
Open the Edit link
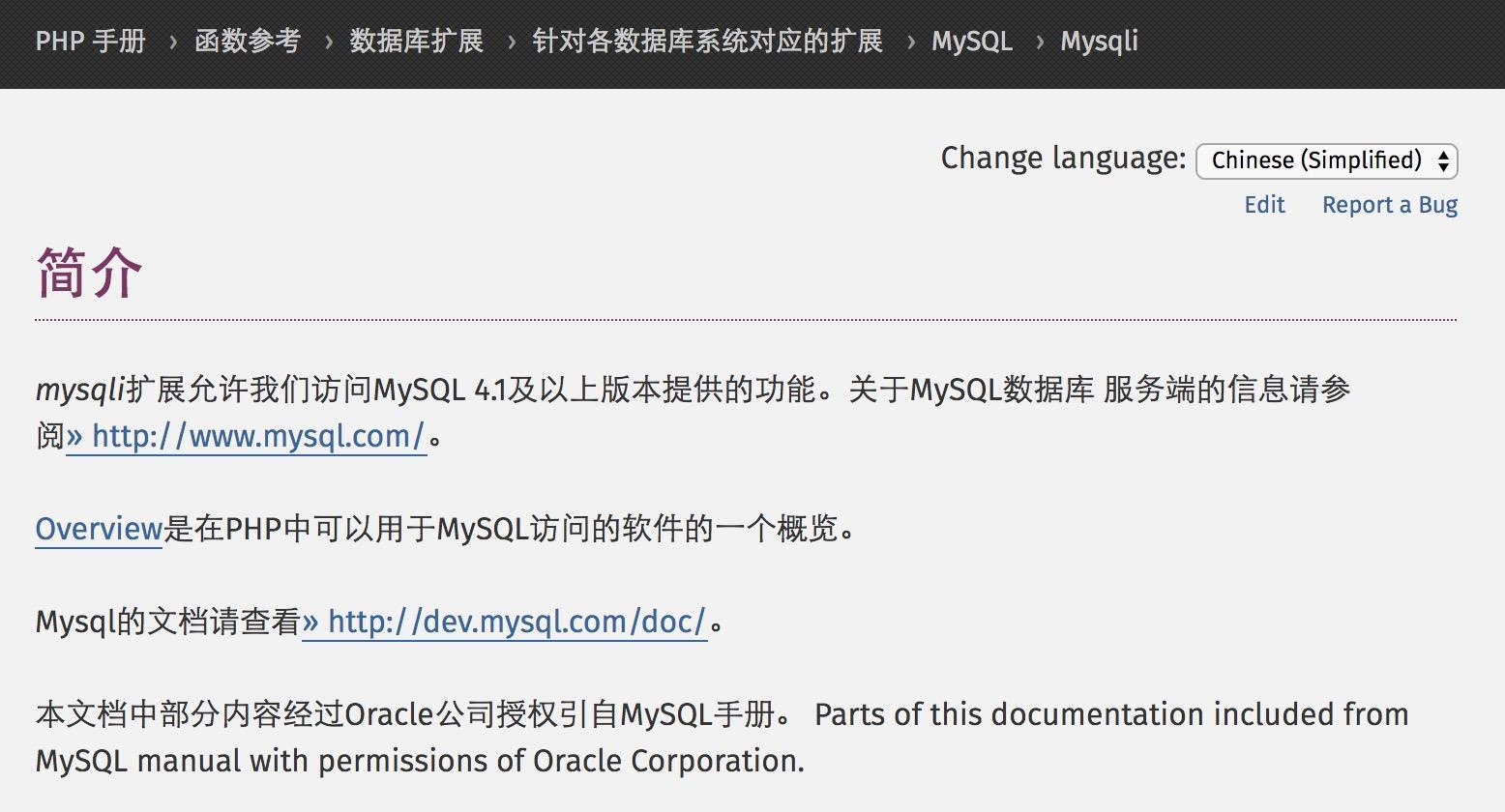1263,204
